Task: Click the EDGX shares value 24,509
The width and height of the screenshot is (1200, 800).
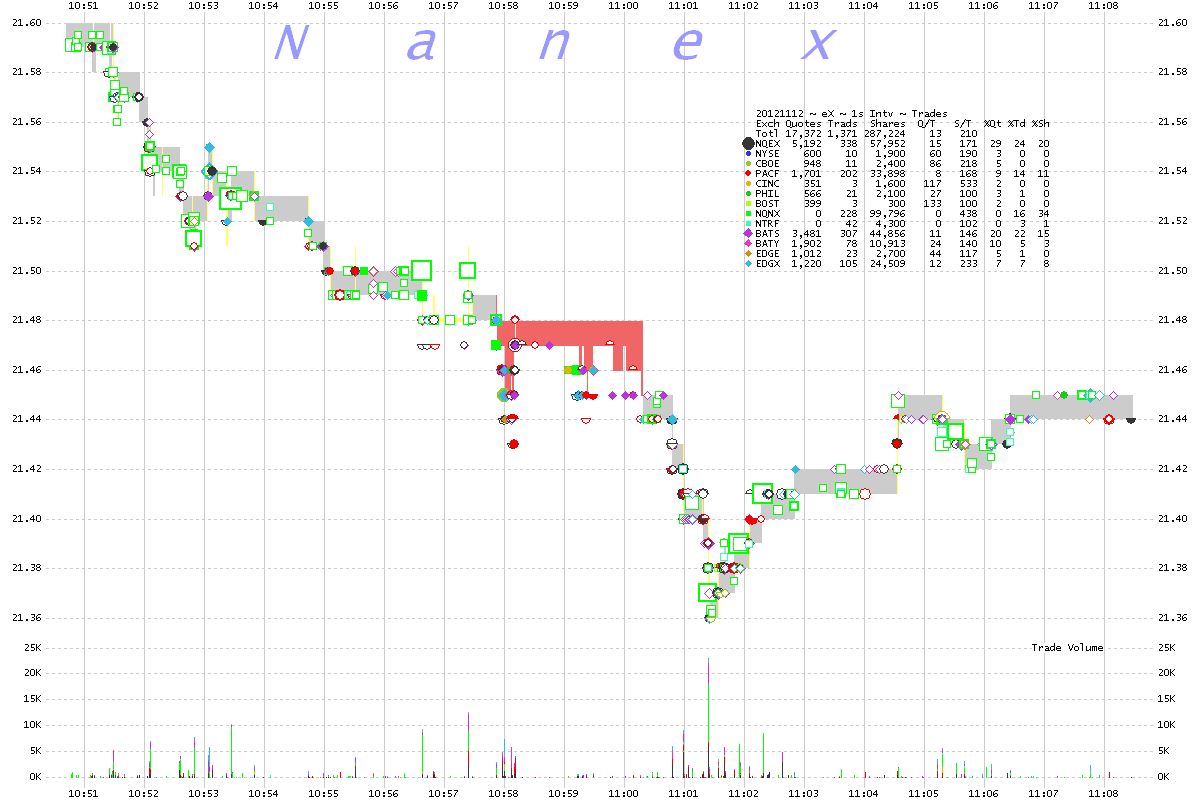Action: click(x=887, y=264)
